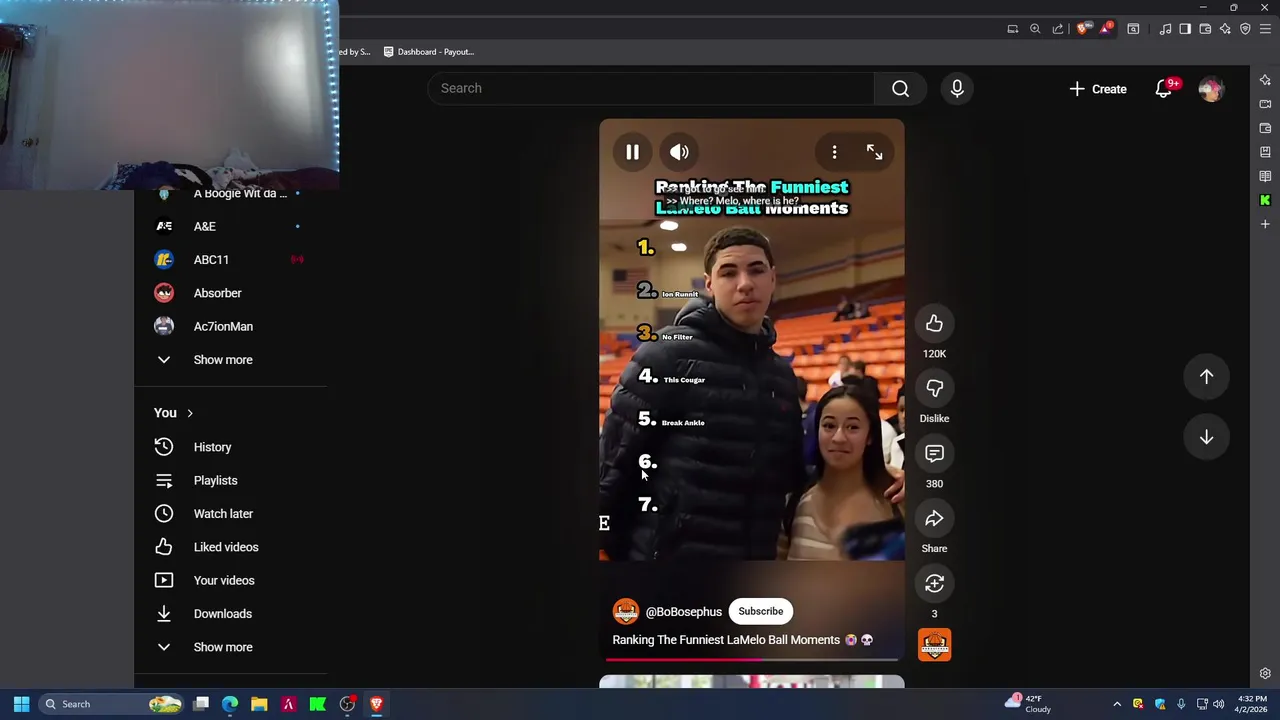1280x720 pixels.
Task: Show hidden system tray icons
Action: click(x=1117, y=704)
